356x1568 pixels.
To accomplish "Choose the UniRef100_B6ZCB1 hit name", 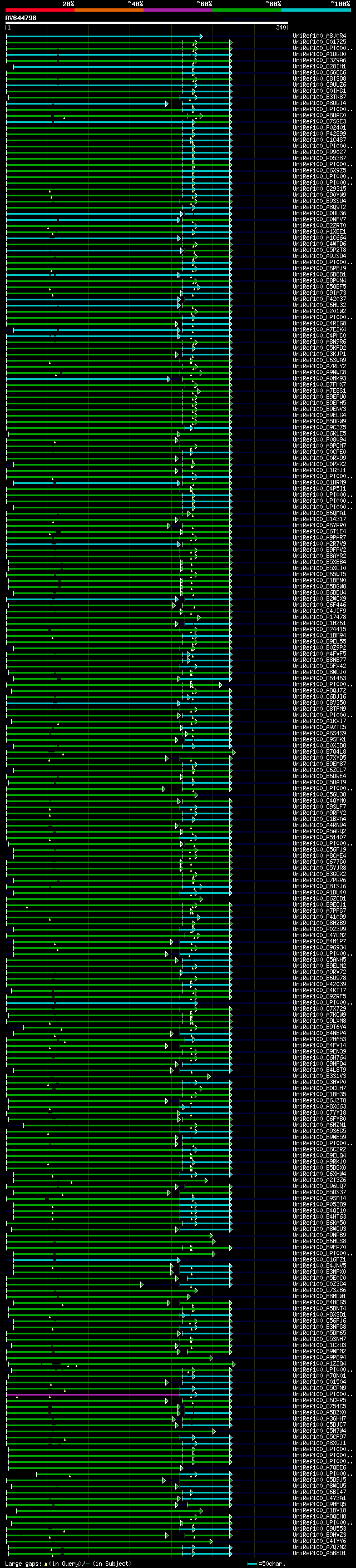I will 319,898.
